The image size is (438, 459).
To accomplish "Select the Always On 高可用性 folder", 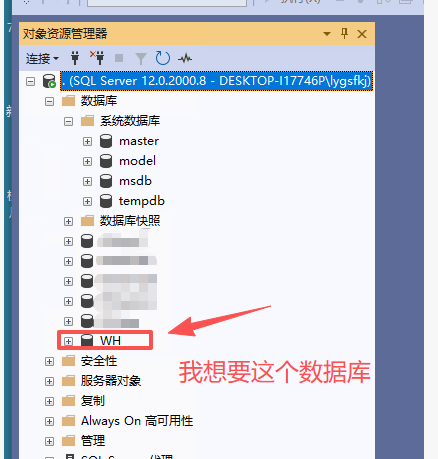I will tap(137, 421).
